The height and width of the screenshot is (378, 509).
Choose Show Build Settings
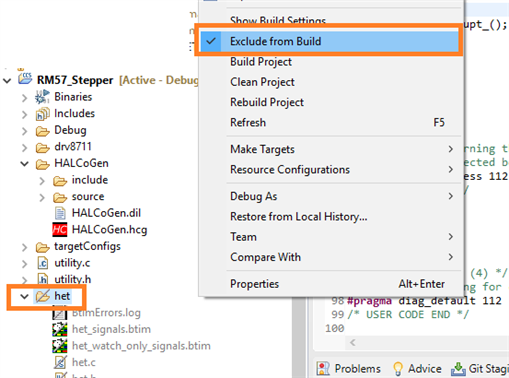[278, 21]
